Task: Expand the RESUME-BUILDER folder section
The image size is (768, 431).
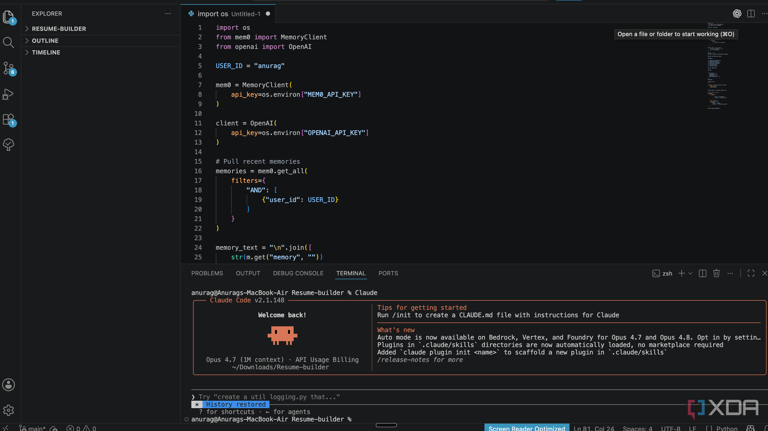Action: [100, 28]
